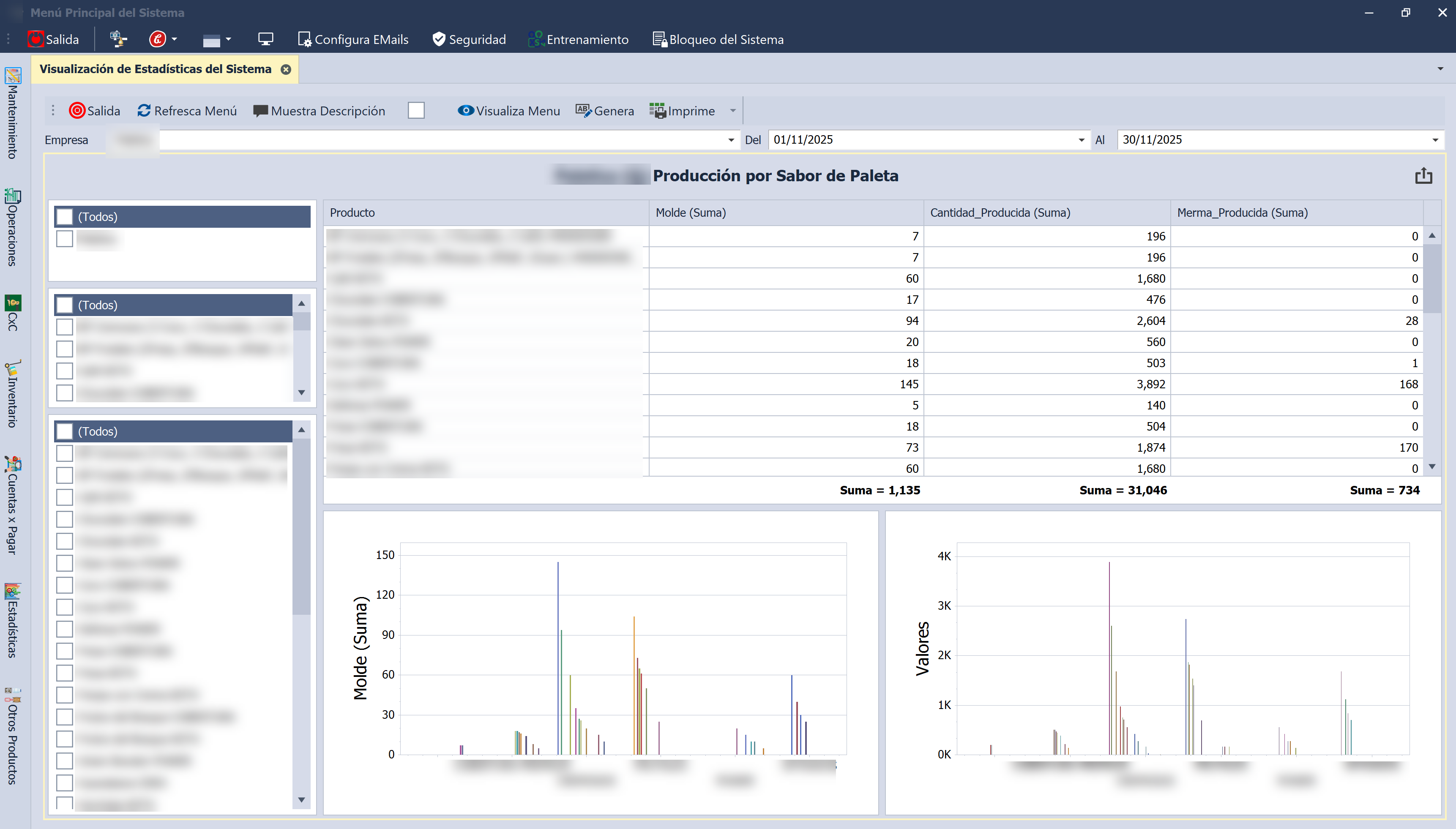
Task: Open the Configura EMails tool
Action: (353, 39)
